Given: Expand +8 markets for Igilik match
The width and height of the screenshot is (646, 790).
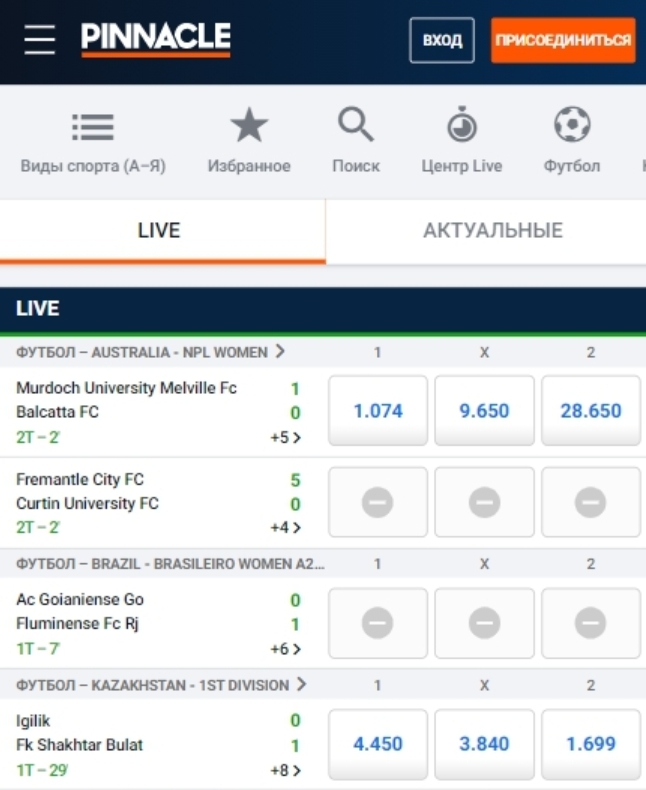Looking at the screenshot, I should pyautogui.click(x=285, y=770).
